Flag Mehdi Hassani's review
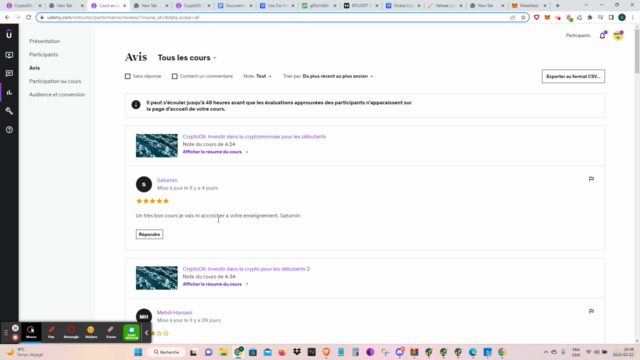 click(591, 311)
